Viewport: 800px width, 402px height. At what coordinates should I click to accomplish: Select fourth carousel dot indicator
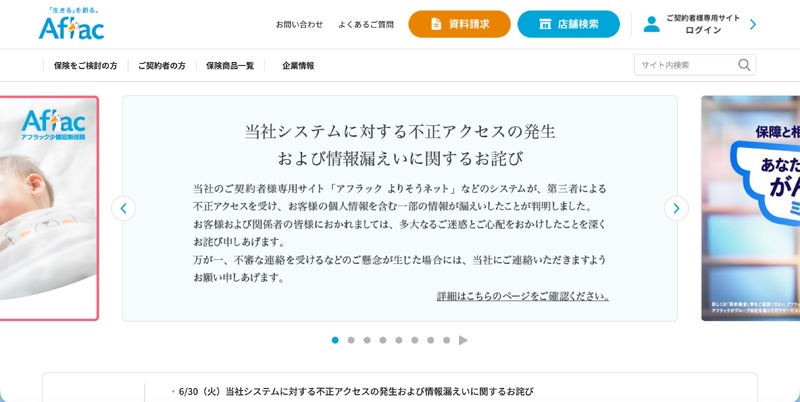[x=383, y=340]
